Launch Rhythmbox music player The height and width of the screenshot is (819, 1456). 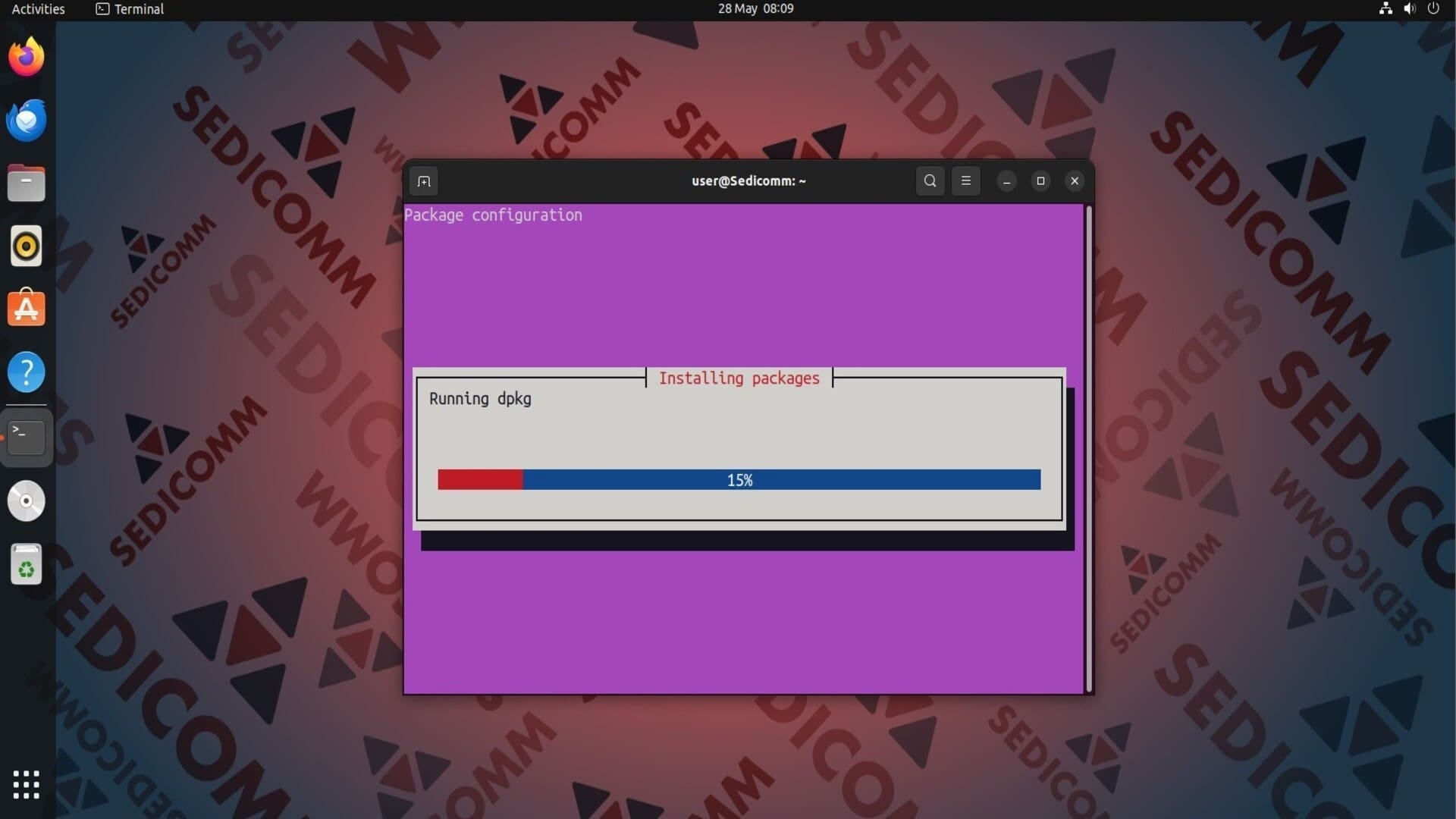point(27,246)
